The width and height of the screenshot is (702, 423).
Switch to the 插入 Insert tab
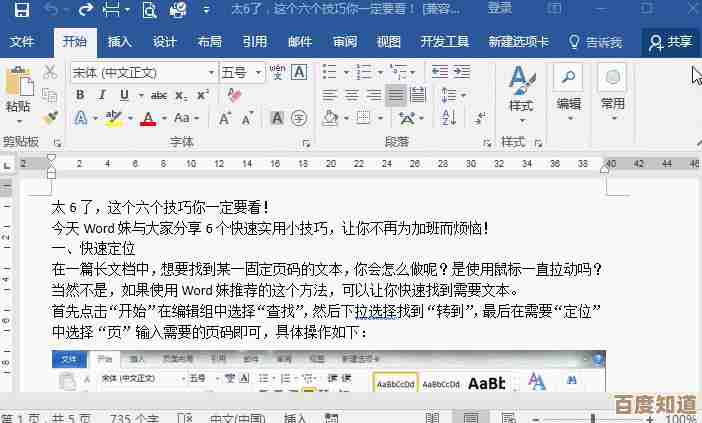pyautogui.click(x=120, y=42)
